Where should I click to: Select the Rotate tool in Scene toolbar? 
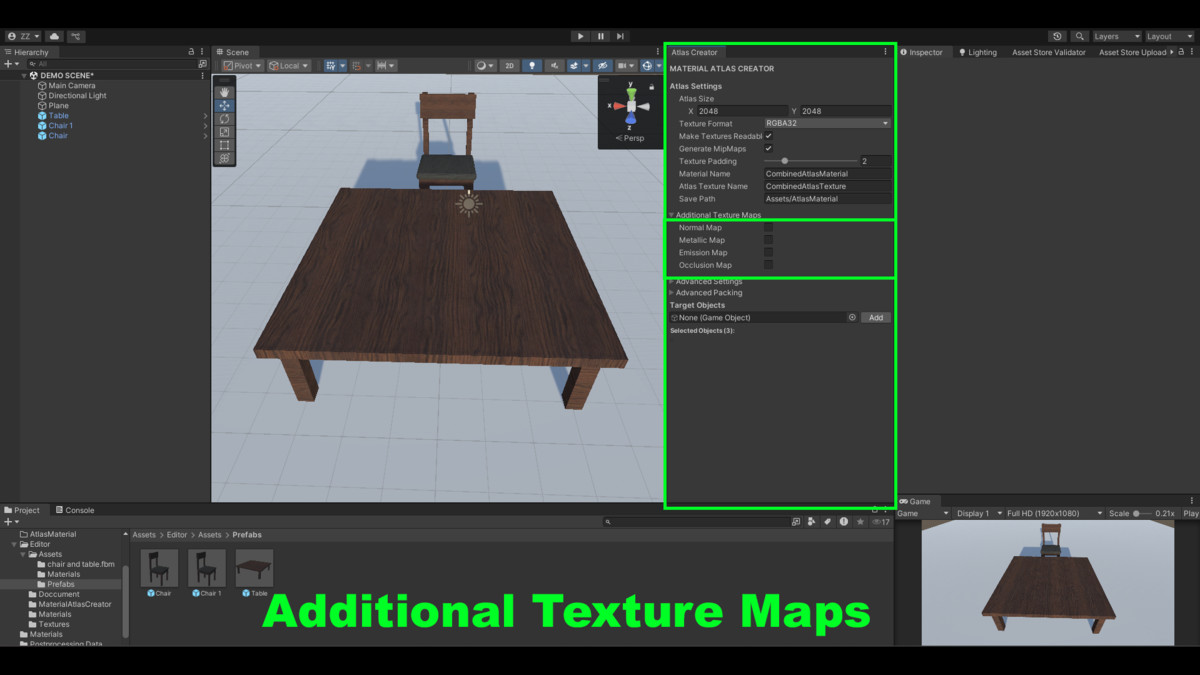[x=224, y=119]
